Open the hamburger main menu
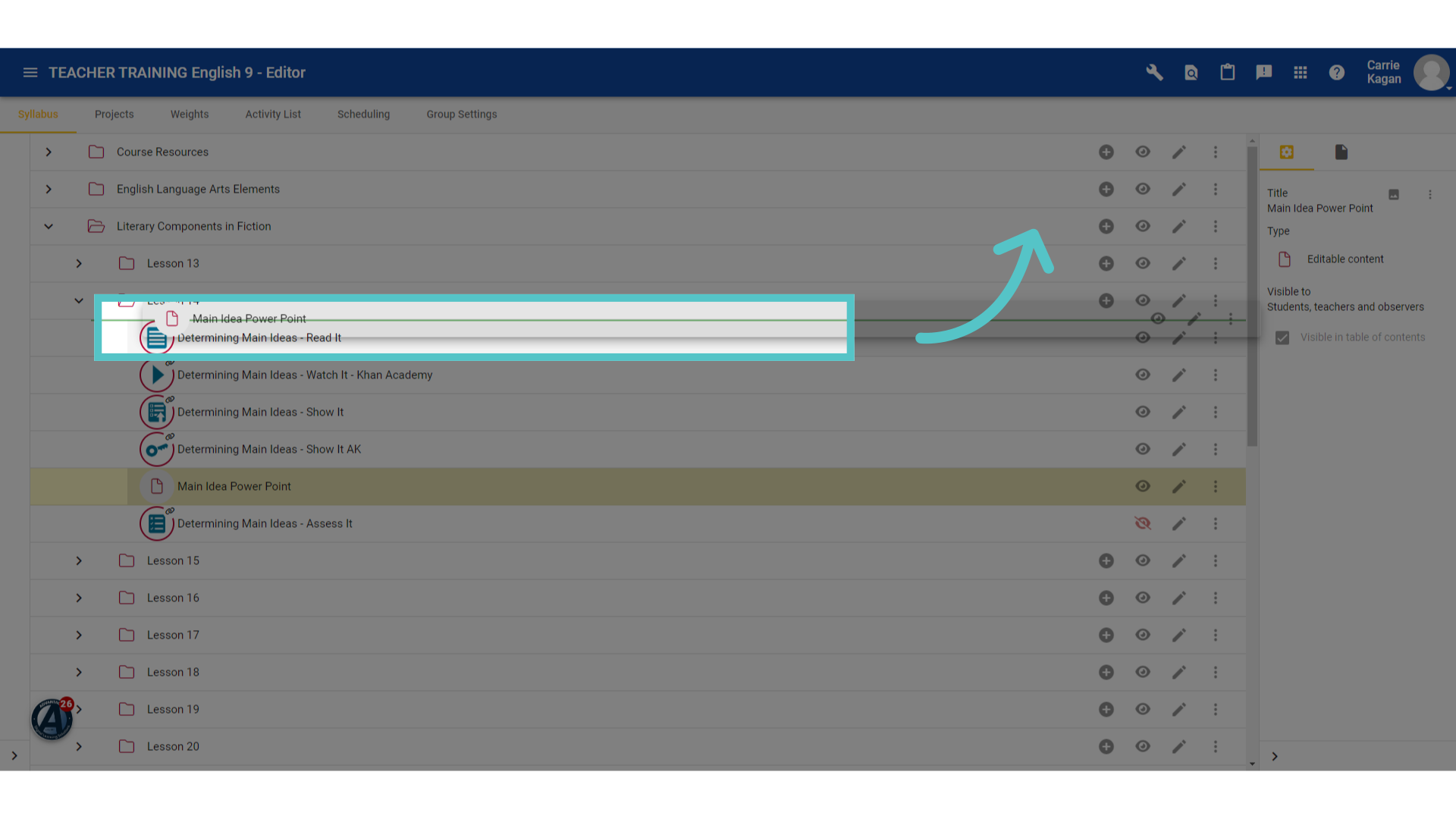This screenshot has width=1456, height=819. 30,73
